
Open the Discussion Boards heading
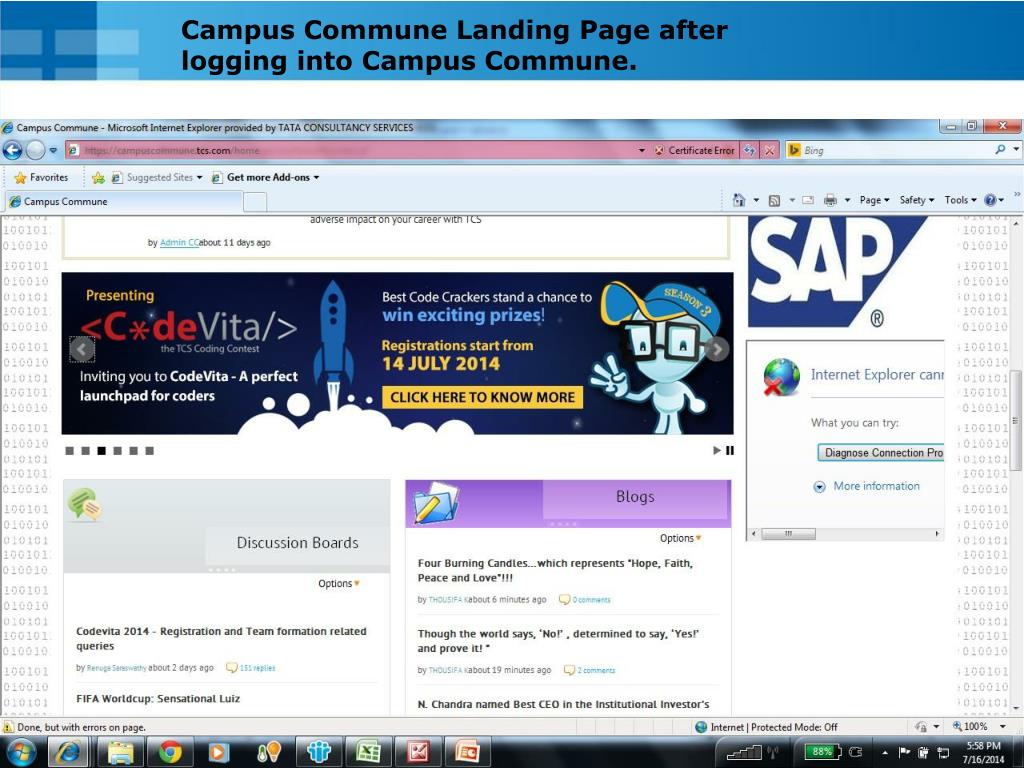point(297,543)
